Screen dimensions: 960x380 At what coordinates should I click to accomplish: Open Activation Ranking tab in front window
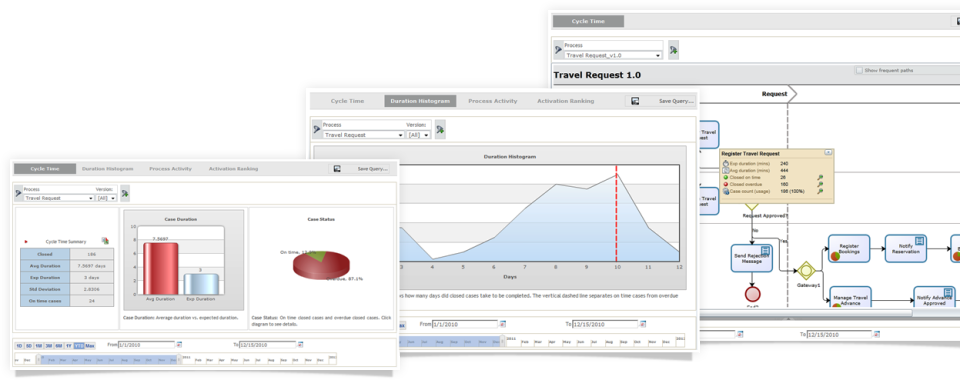tap(233, 168)
